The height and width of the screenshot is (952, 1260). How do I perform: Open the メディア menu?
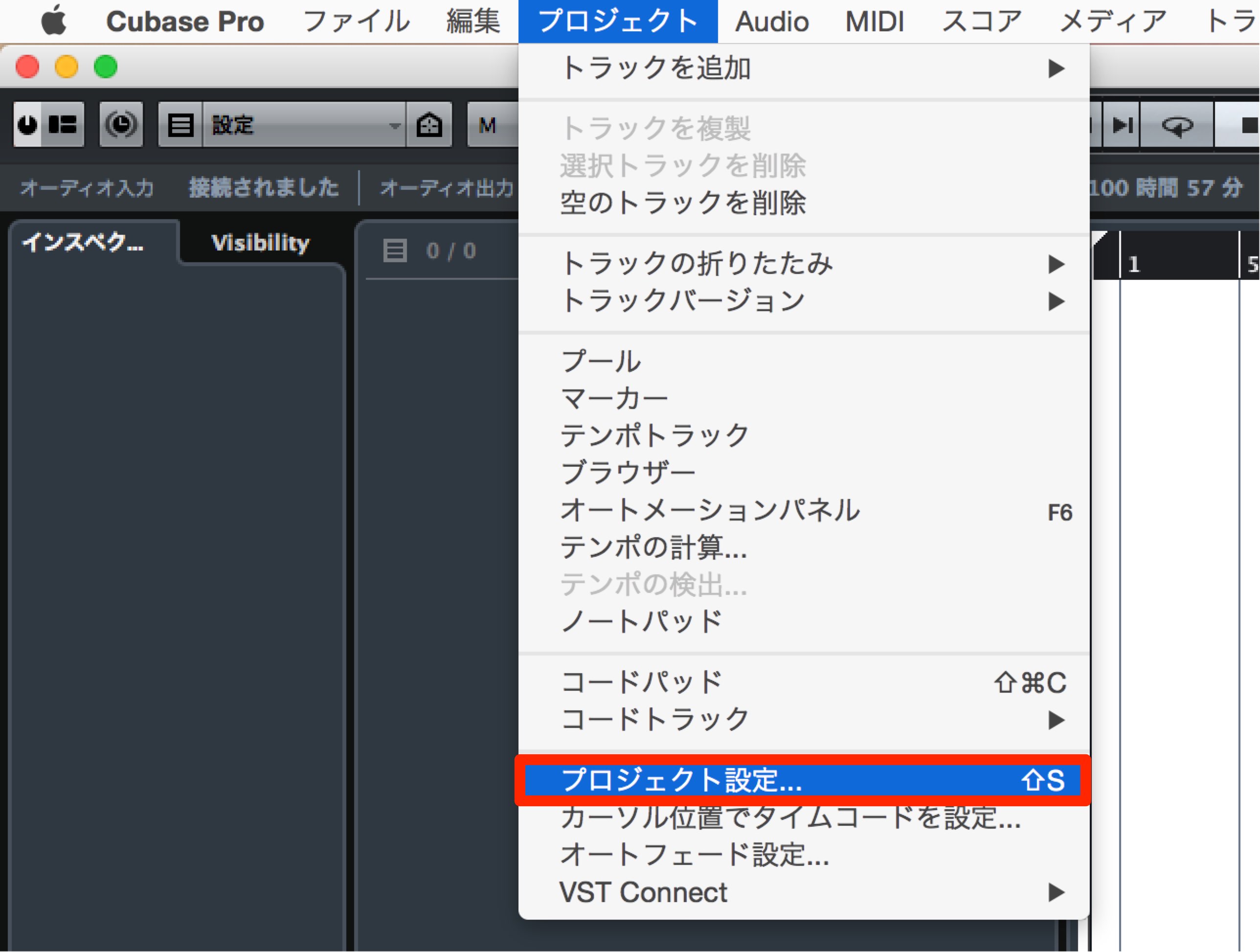[x=1112, y=22]
